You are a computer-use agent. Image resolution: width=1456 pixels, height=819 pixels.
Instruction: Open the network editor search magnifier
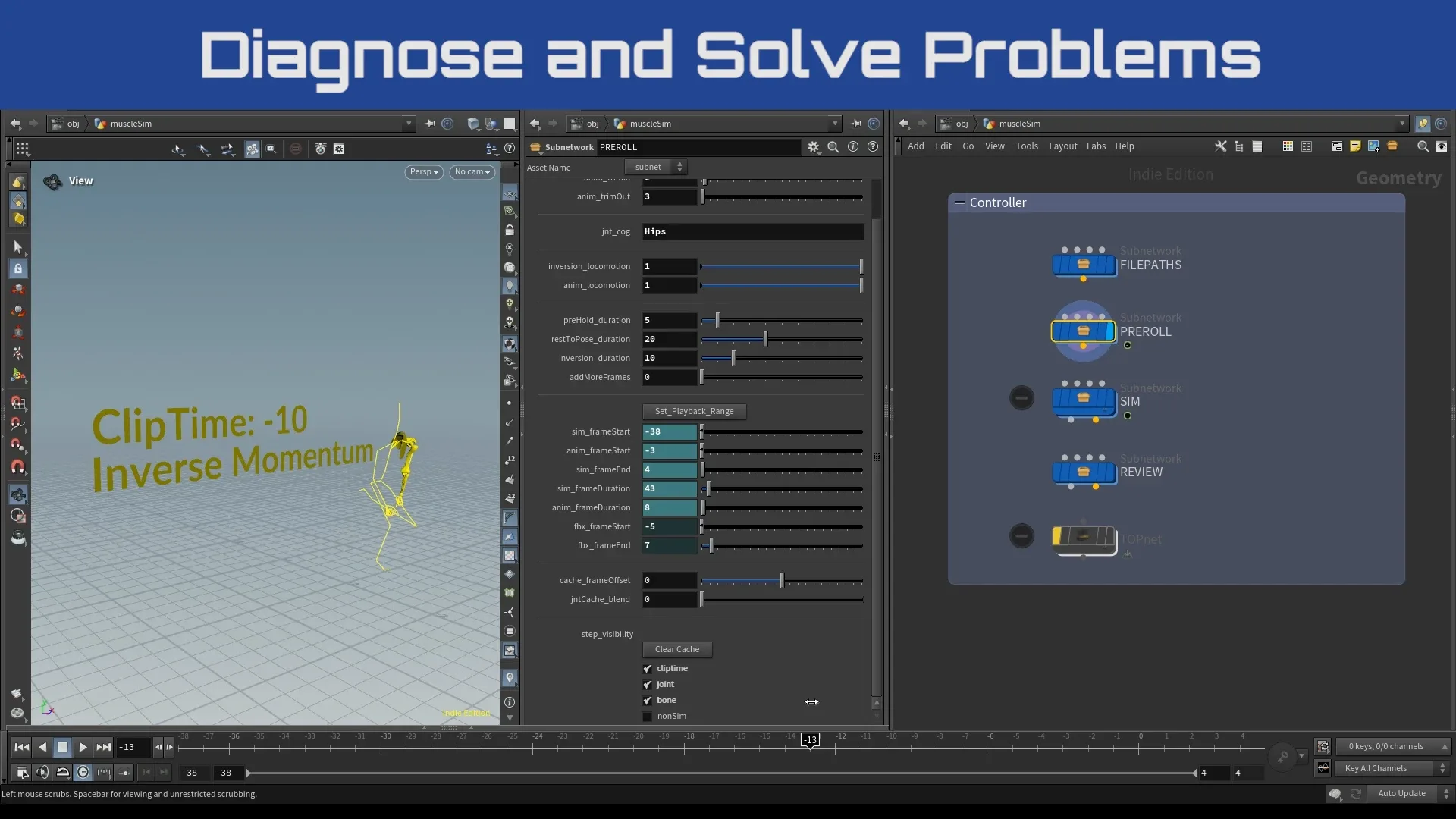[1423, 146]
